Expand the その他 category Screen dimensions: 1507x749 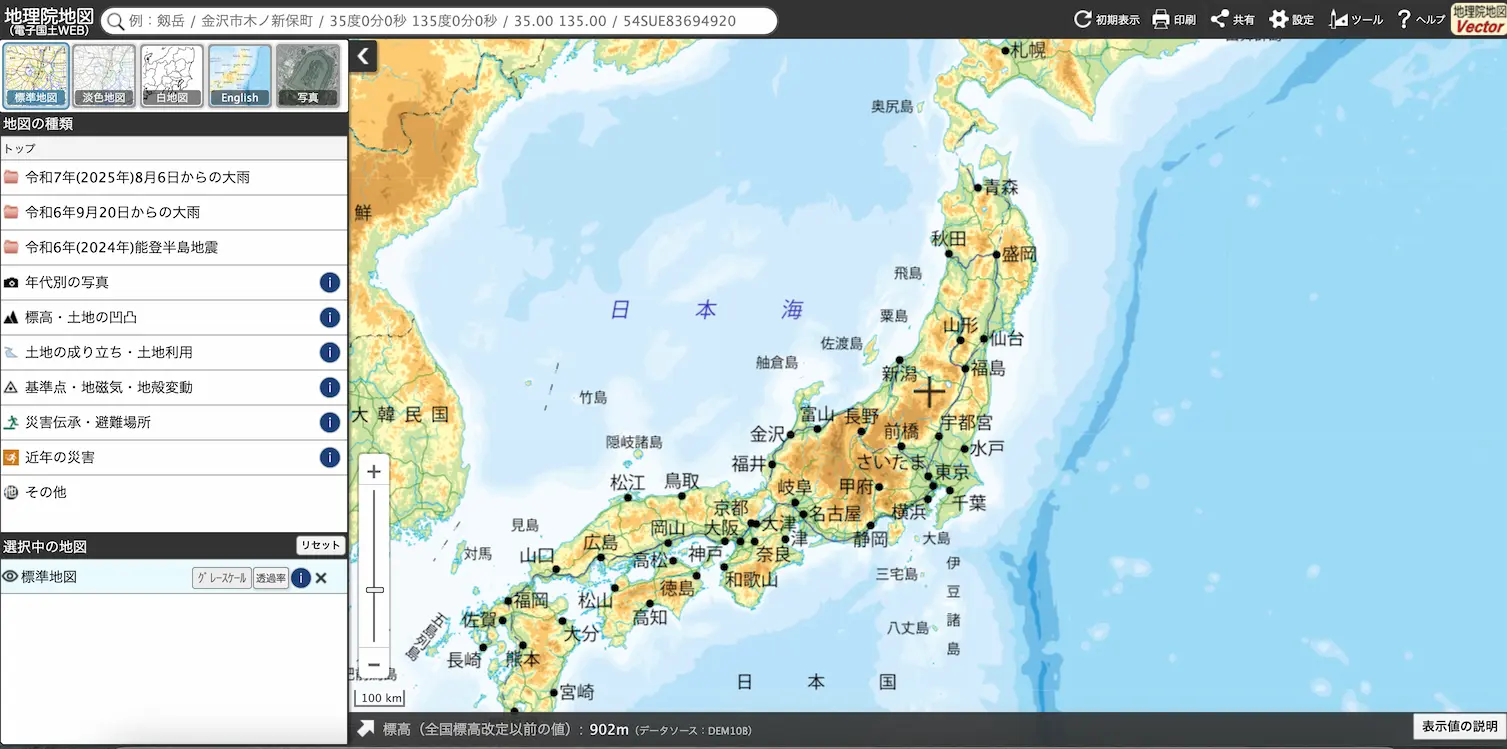click(x=174, y=492)
